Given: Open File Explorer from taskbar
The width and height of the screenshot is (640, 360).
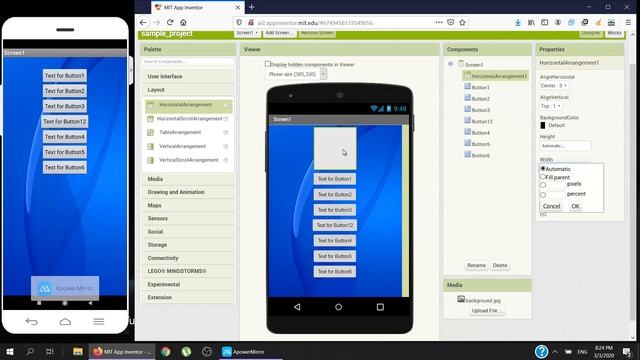Looking at the screenshot, I should coord(78,351).
